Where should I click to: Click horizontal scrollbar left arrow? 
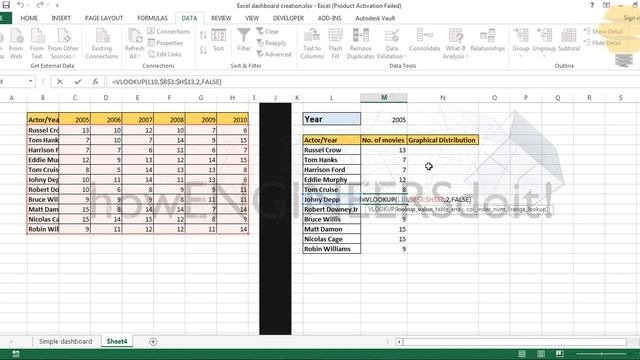click(399, 342)
